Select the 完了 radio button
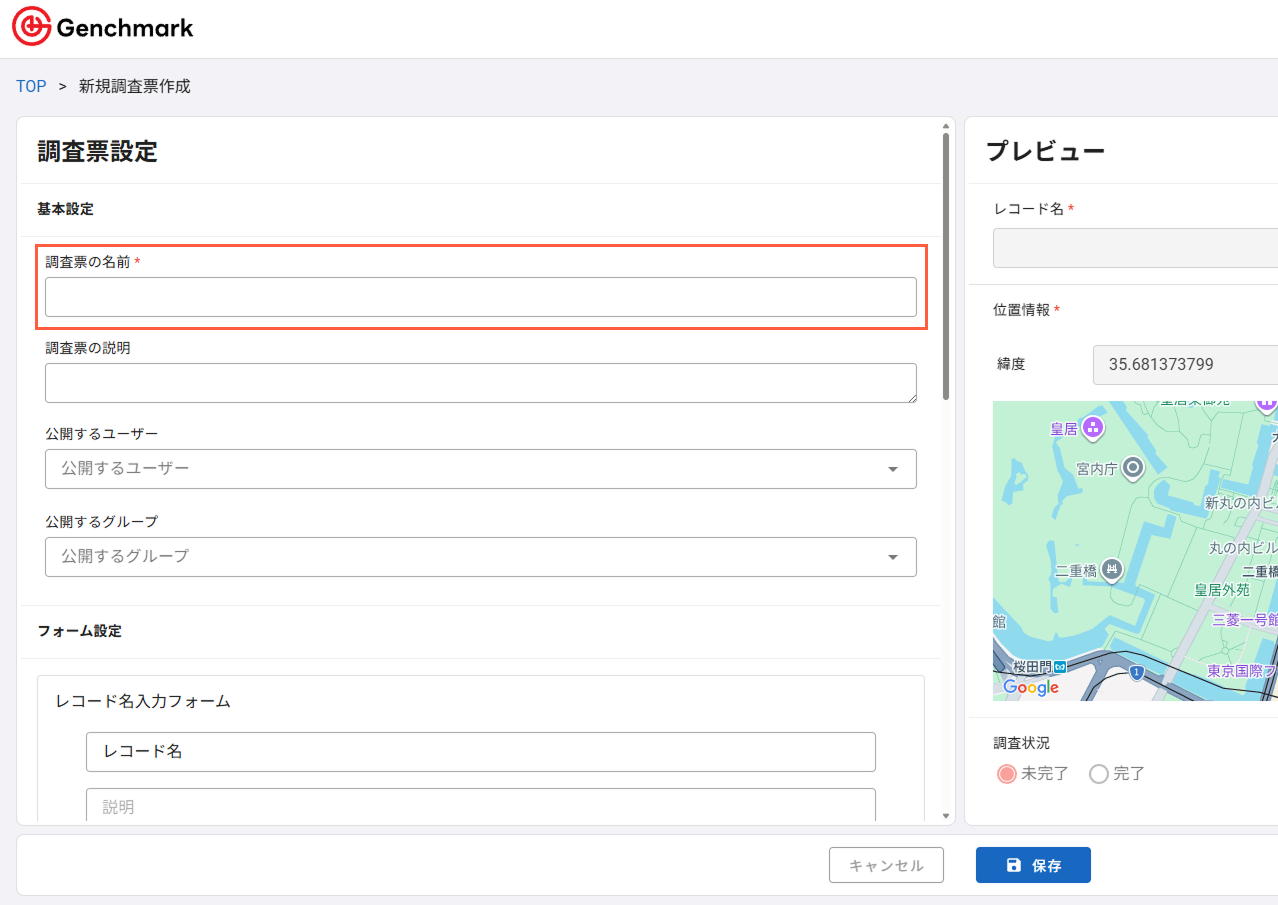 (1099, 774)
